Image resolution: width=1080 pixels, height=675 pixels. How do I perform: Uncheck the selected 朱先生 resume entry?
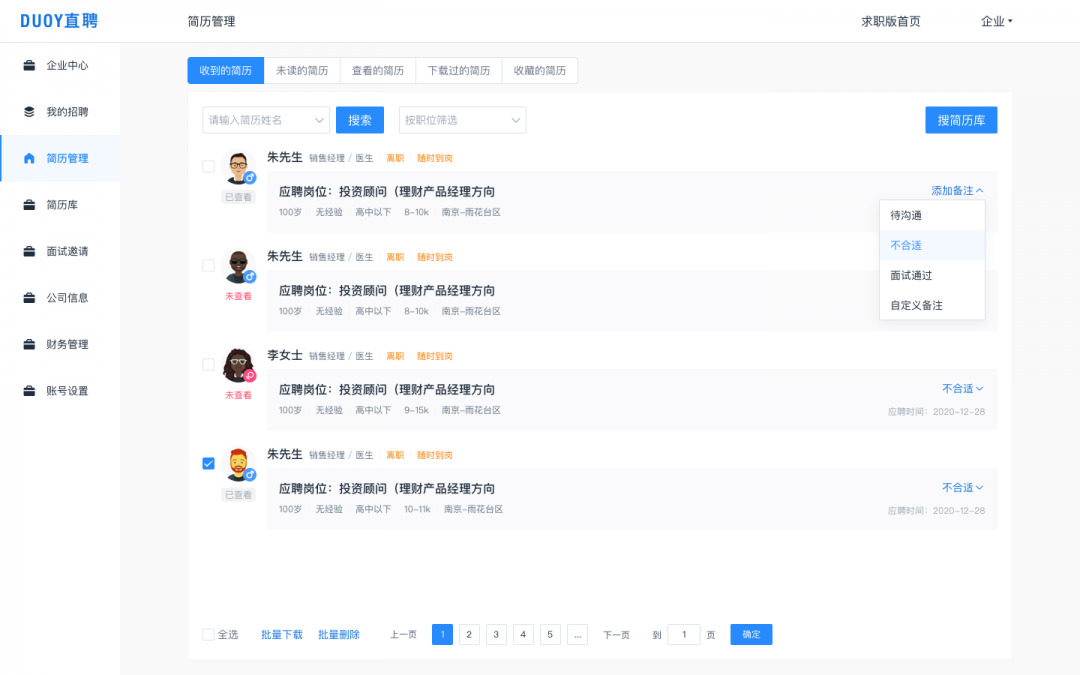tap(208, 463)
